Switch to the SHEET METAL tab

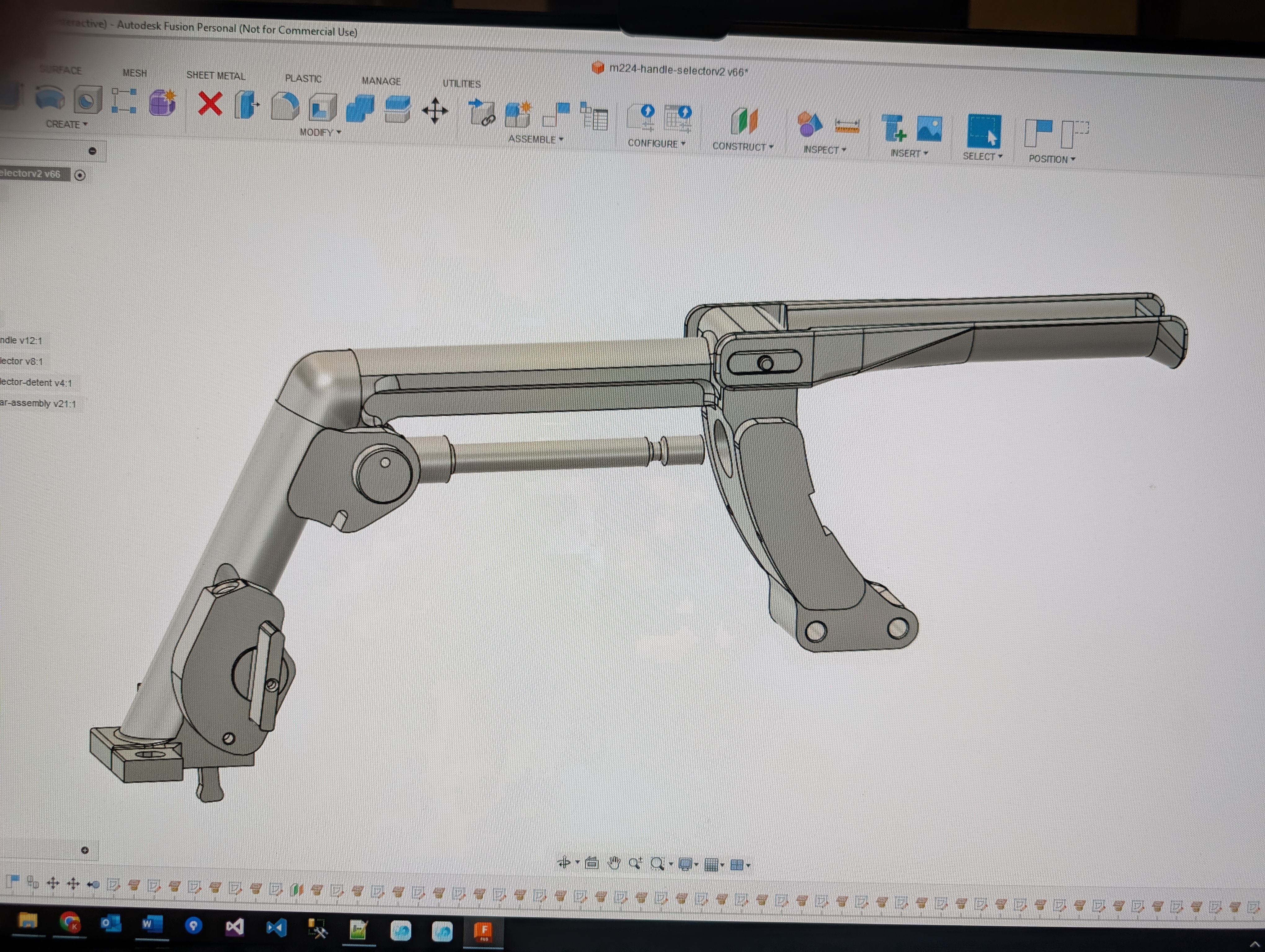point(215,76)
